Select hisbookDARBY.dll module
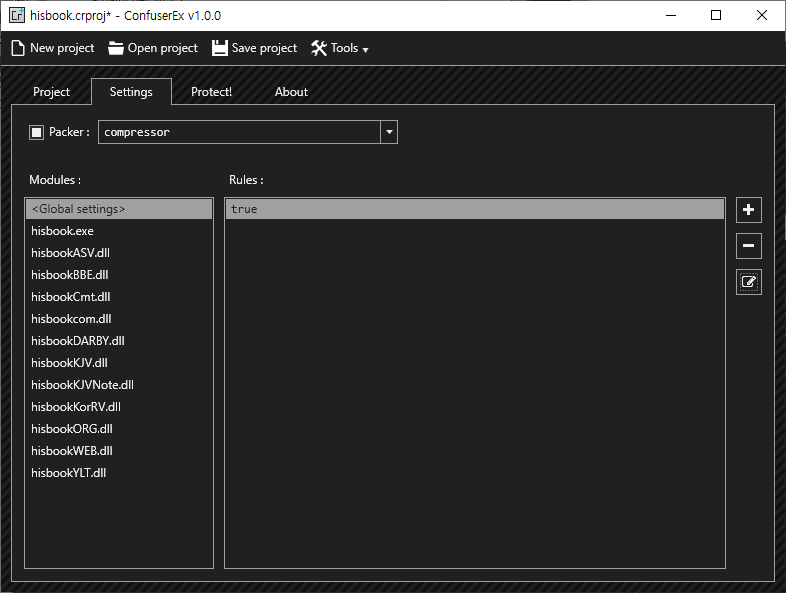786x593 pixels. pos(119,341)
